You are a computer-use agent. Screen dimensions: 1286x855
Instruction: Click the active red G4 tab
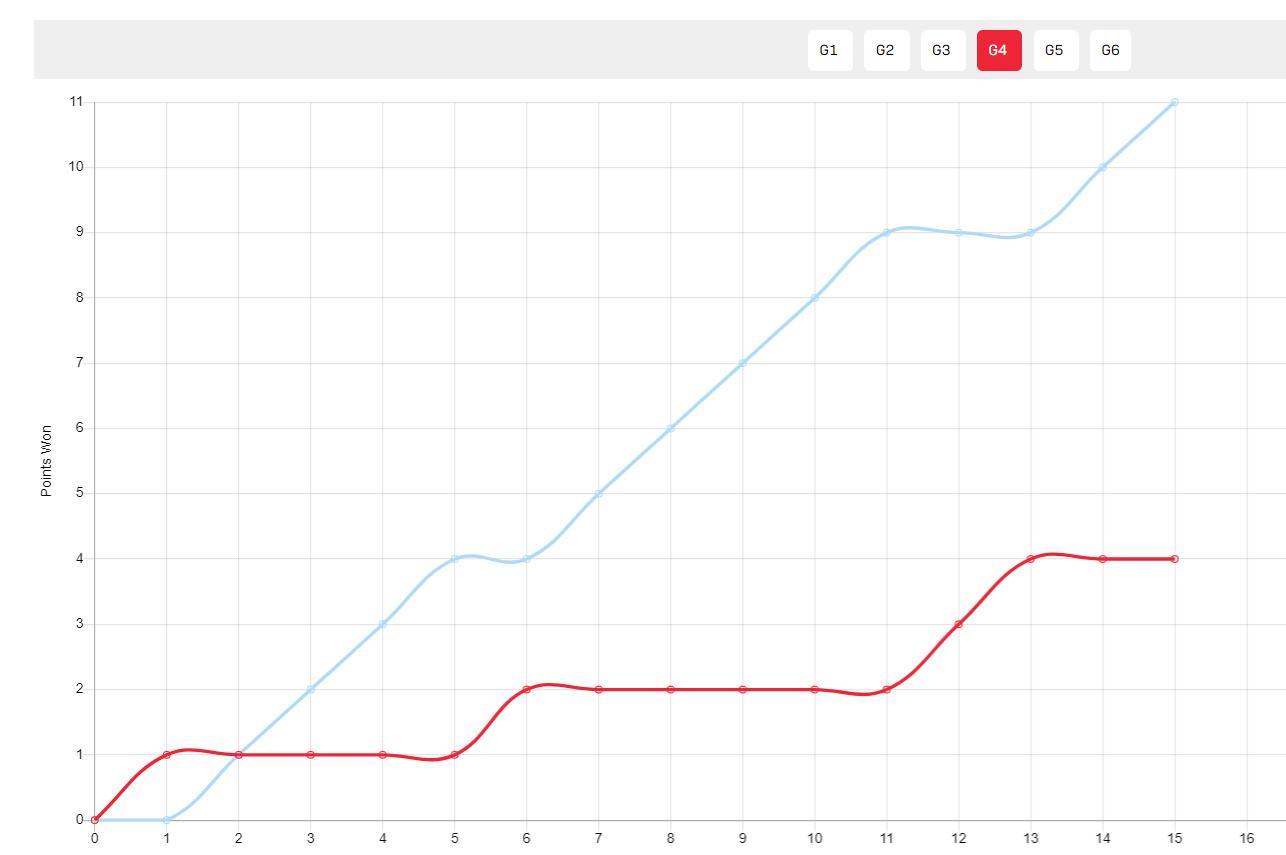[x=998, y=50]
